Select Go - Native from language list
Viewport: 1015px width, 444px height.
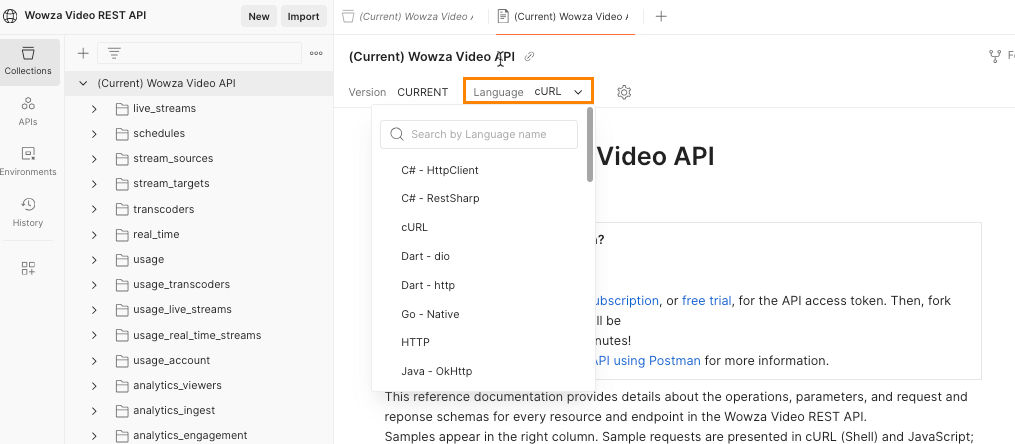tap(430, 314)
